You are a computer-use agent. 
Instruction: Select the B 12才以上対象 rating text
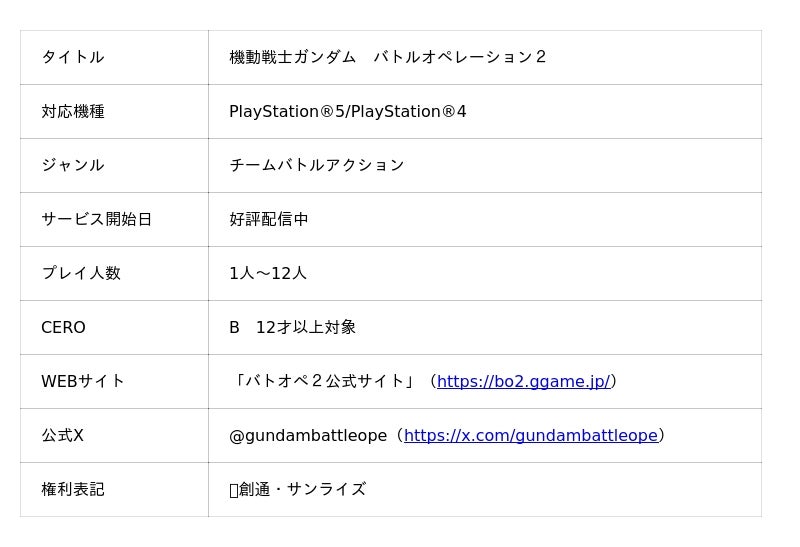(x=292, y=328)
